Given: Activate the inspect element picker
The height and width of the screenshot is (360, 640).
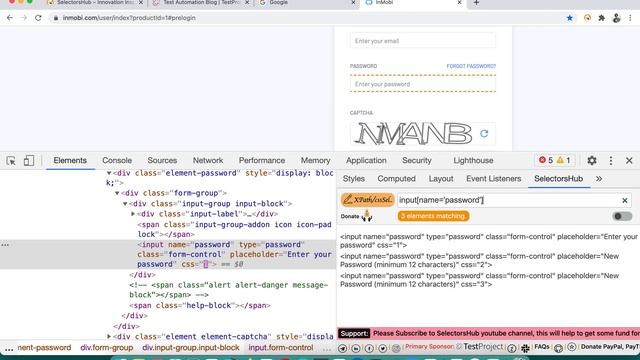Looking at the screenshot, I should (x=11, y=161).
